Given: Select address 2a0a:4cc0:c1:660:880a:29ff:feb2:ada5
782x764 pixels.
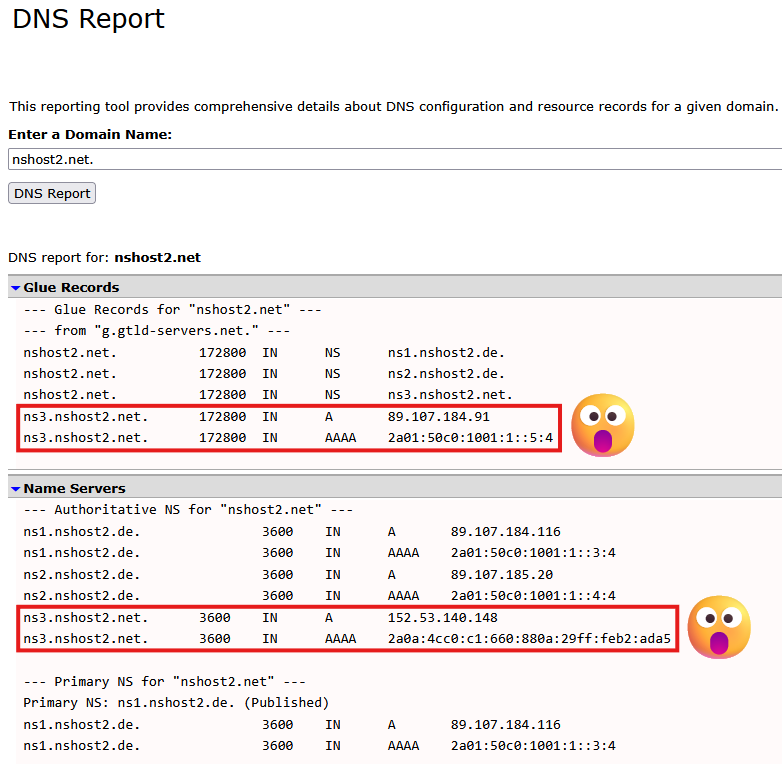Looking at the screenshot, I should pos(529,638).
